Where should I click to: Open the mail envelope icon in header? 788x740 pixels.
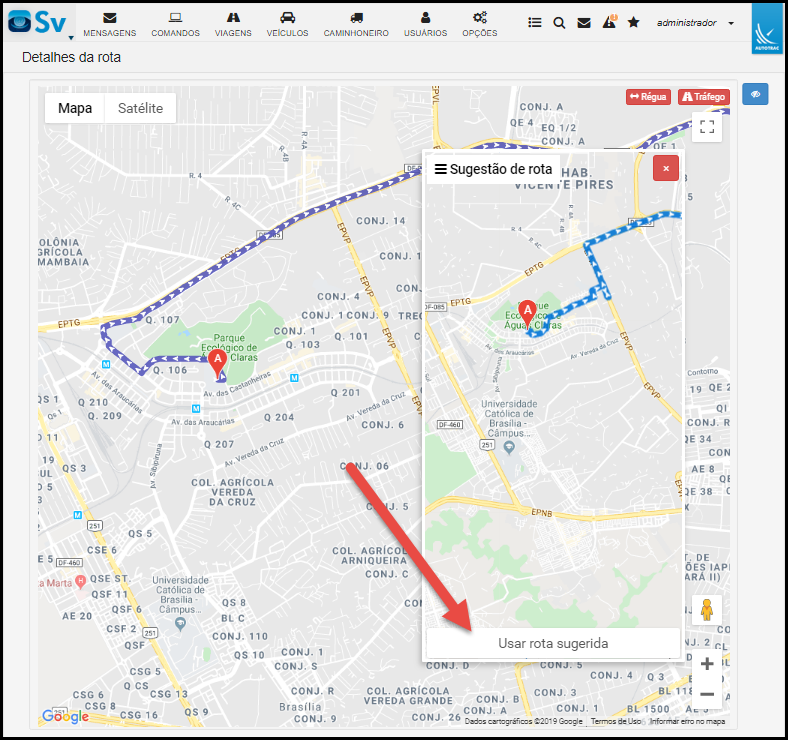(x=583, y=23)
